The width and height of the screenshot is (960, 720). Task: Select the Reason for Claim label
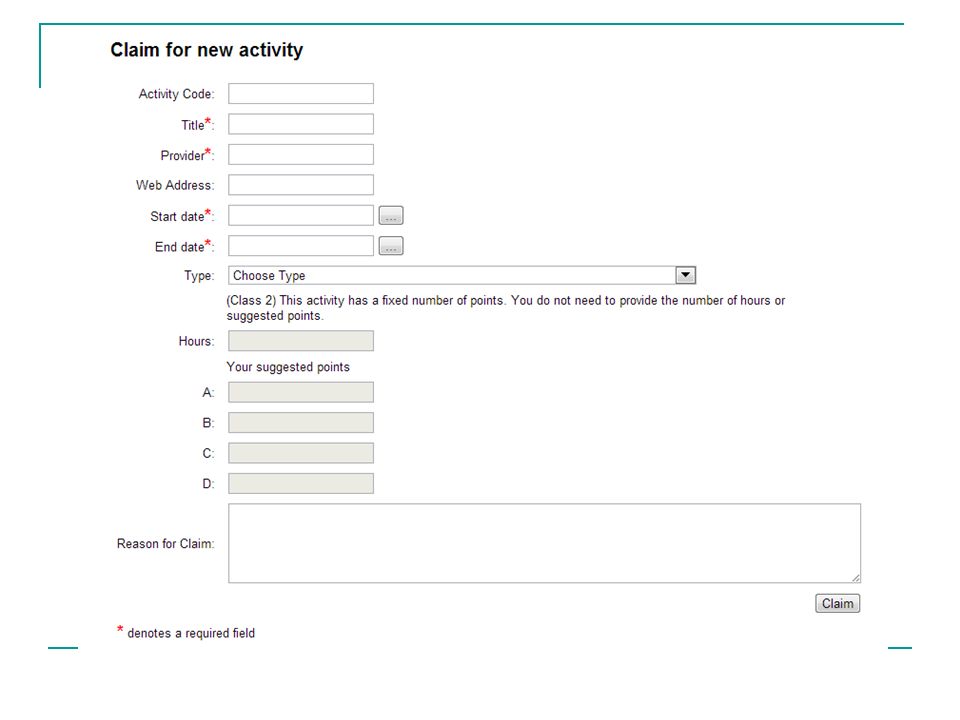(x=165, y=544)
